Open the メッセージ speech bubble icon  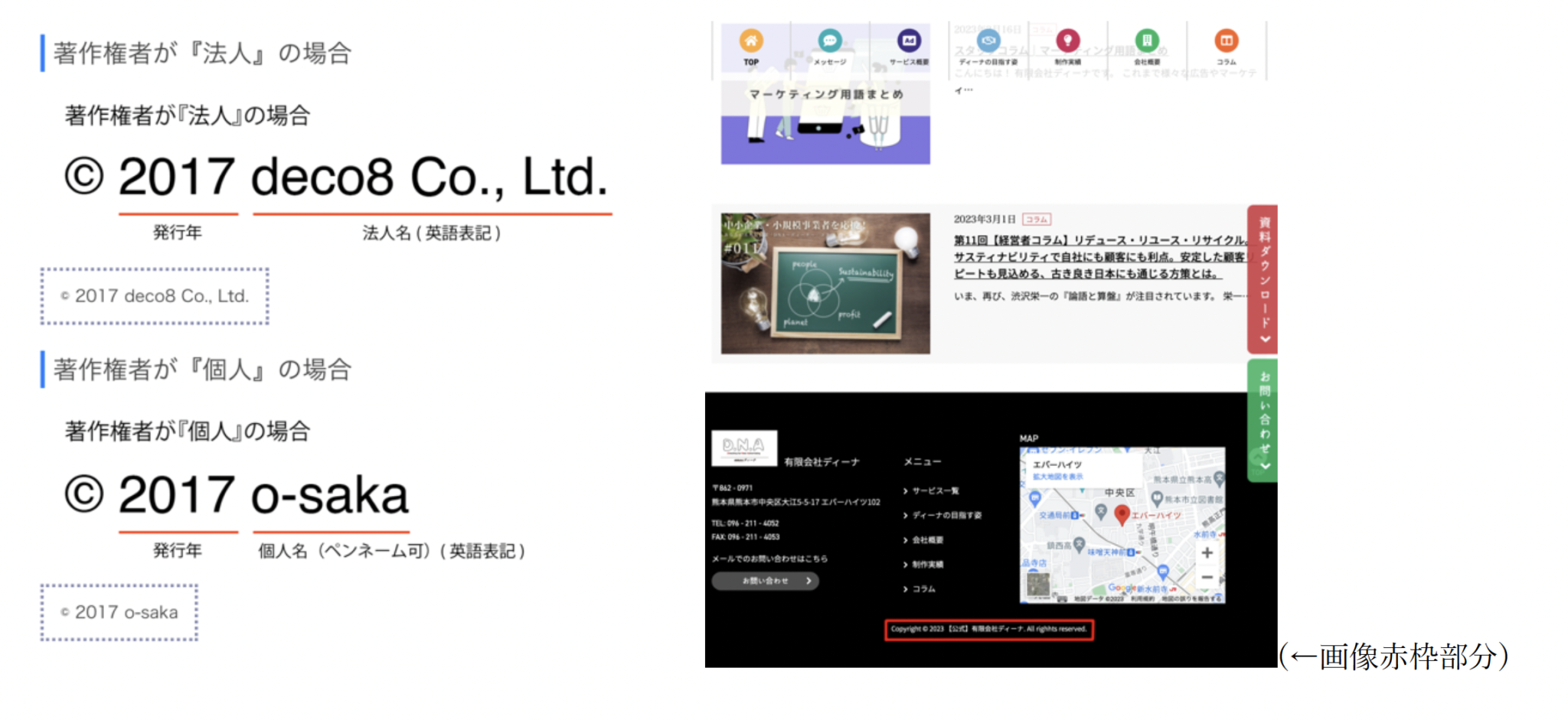coord(829,41)
